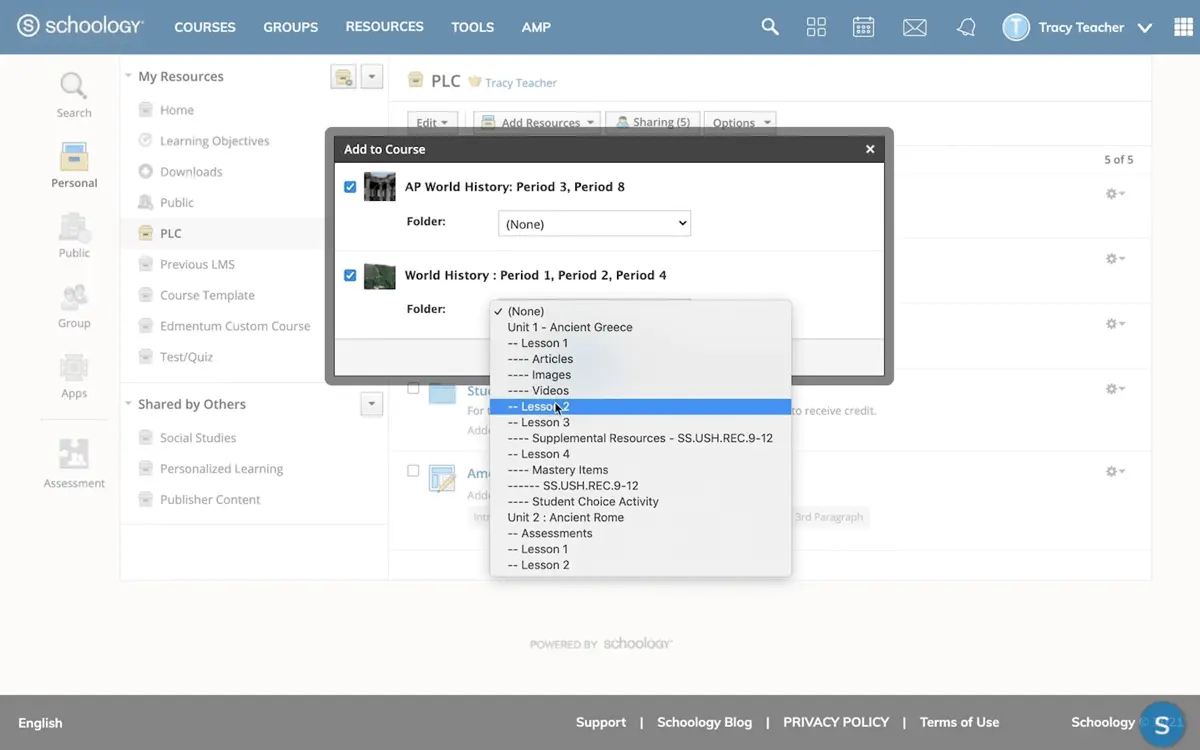Check the fifth resource row checkbox
The image size is (1200, 750).
coord(413,470)
